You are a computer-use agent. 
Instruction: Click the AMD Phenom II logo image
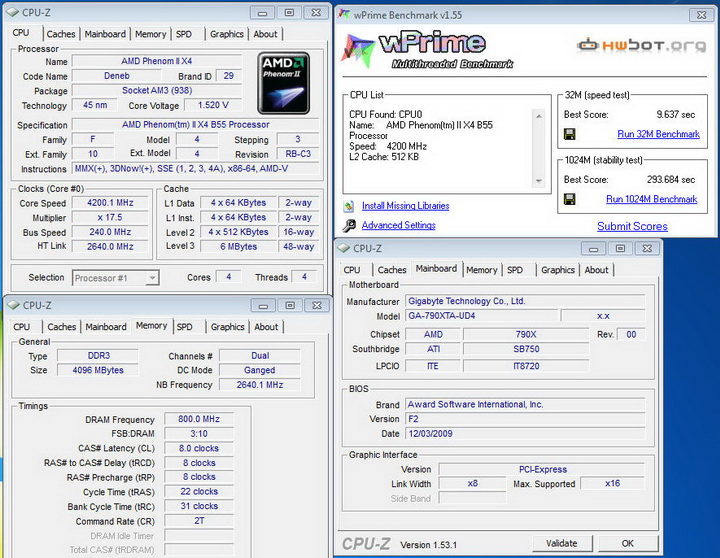(283, 83)
